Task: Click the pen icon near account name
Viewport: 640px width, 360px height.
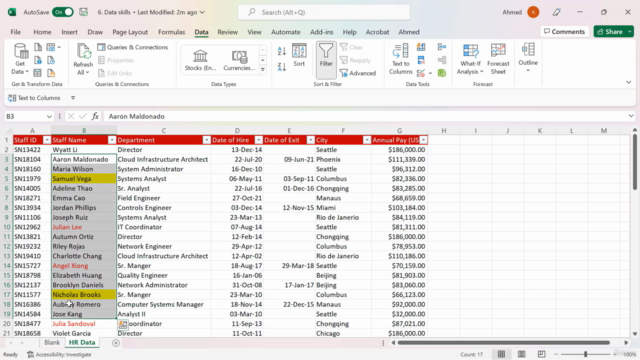Action: click(x=556, y=12)
